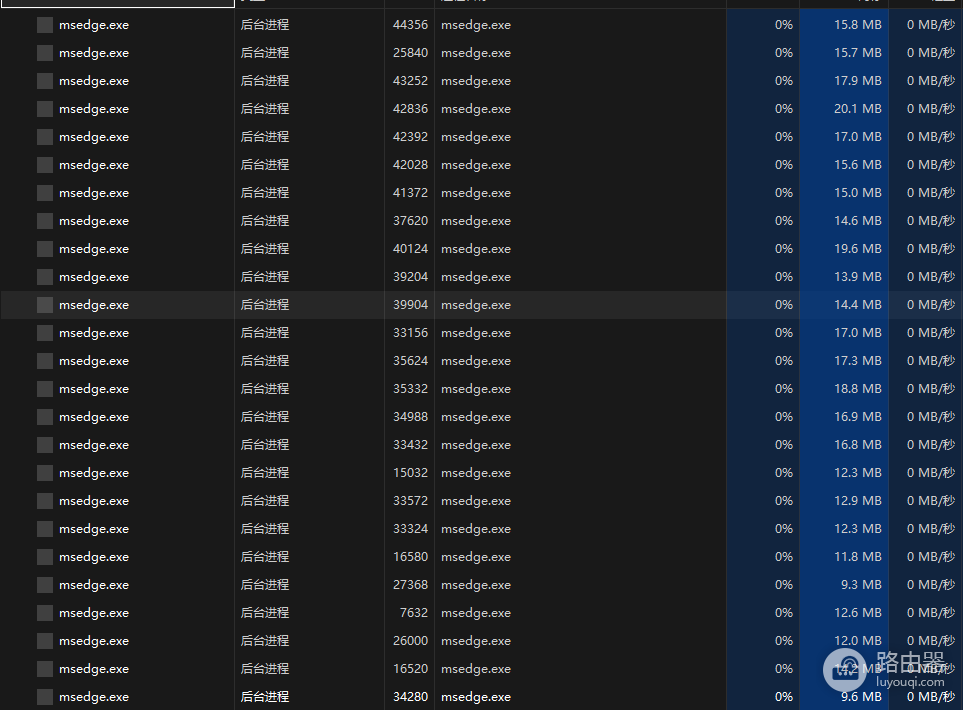Click the 17.9 MB memory value
Screen dimensions: 963x710
point(857,81)
